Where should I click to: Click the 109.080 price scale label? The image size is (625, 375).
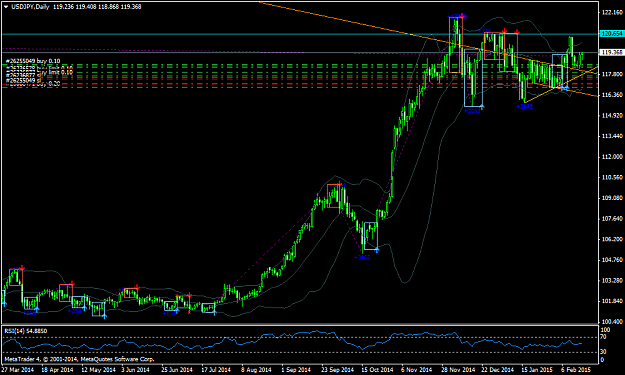(x=612, y=198)
